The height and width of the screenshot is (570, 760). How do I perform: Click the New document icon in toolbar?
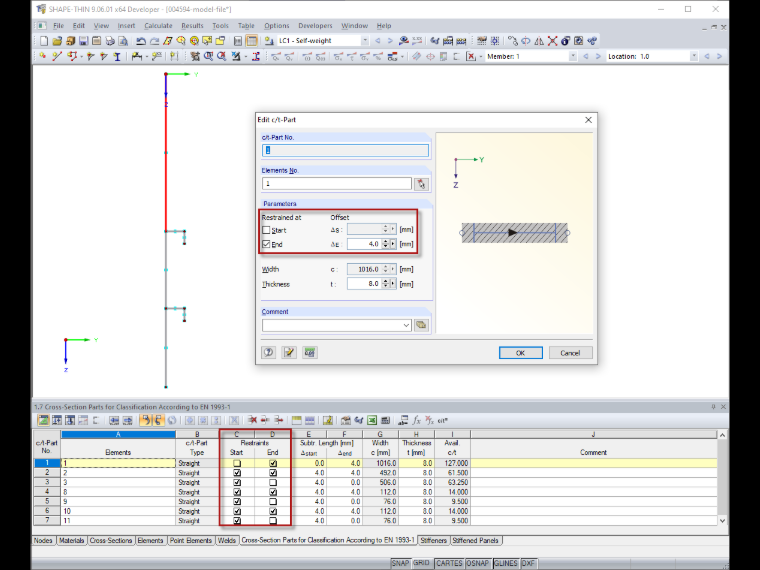click(x=44, y=41)
